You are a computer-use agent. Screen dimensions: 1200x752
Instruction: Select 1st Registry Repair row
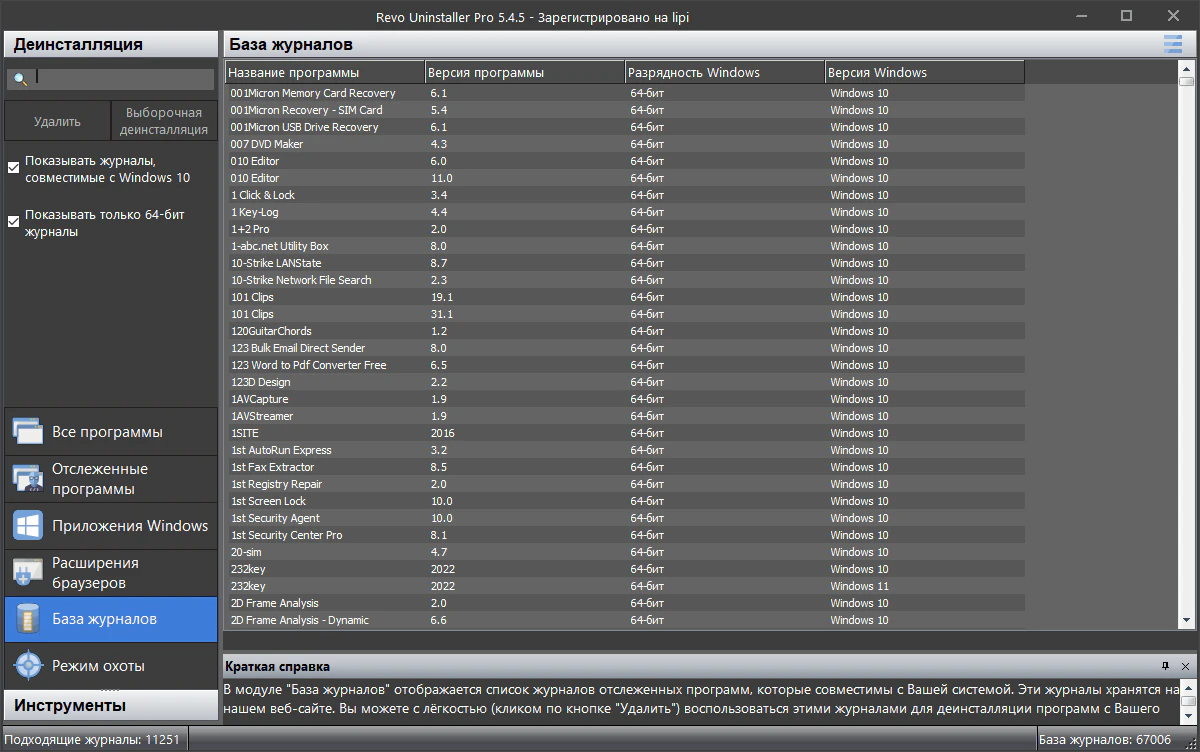coord(625,484)
